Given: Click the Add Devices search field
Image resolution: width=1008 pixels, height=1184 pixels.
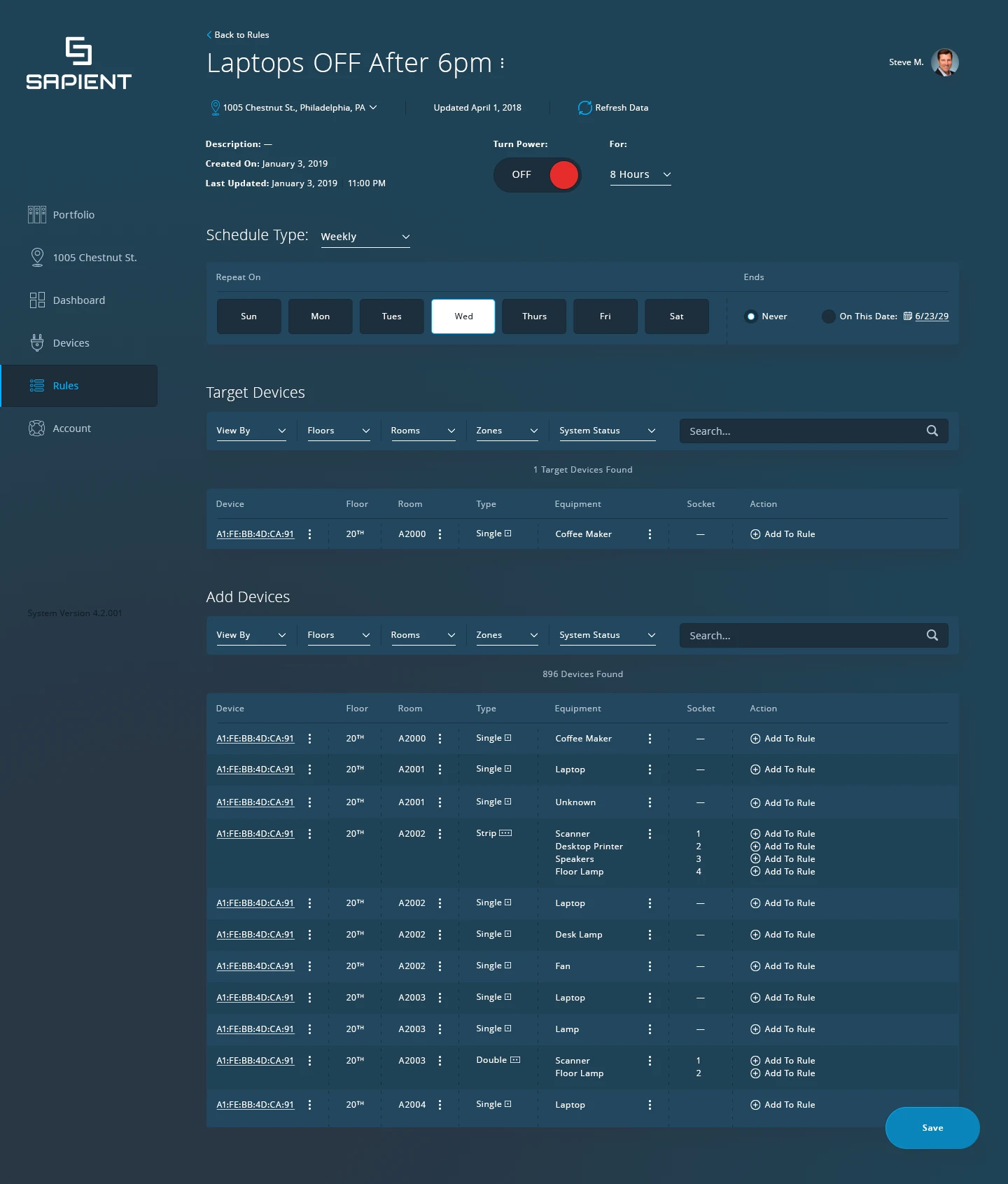Looking at the screenshot, I should click(x=814, y=635).
